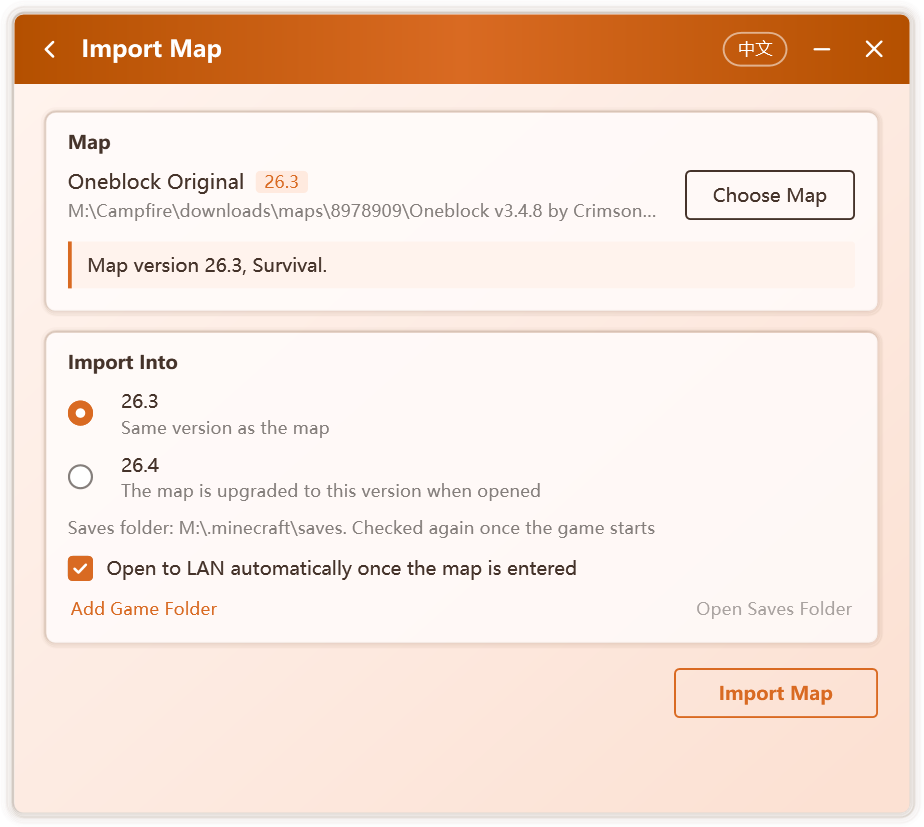924x827 pixels.
Task: Click the "Saves folder: M:\.minecraft\saves" text
Action: [x=206, y=528]
